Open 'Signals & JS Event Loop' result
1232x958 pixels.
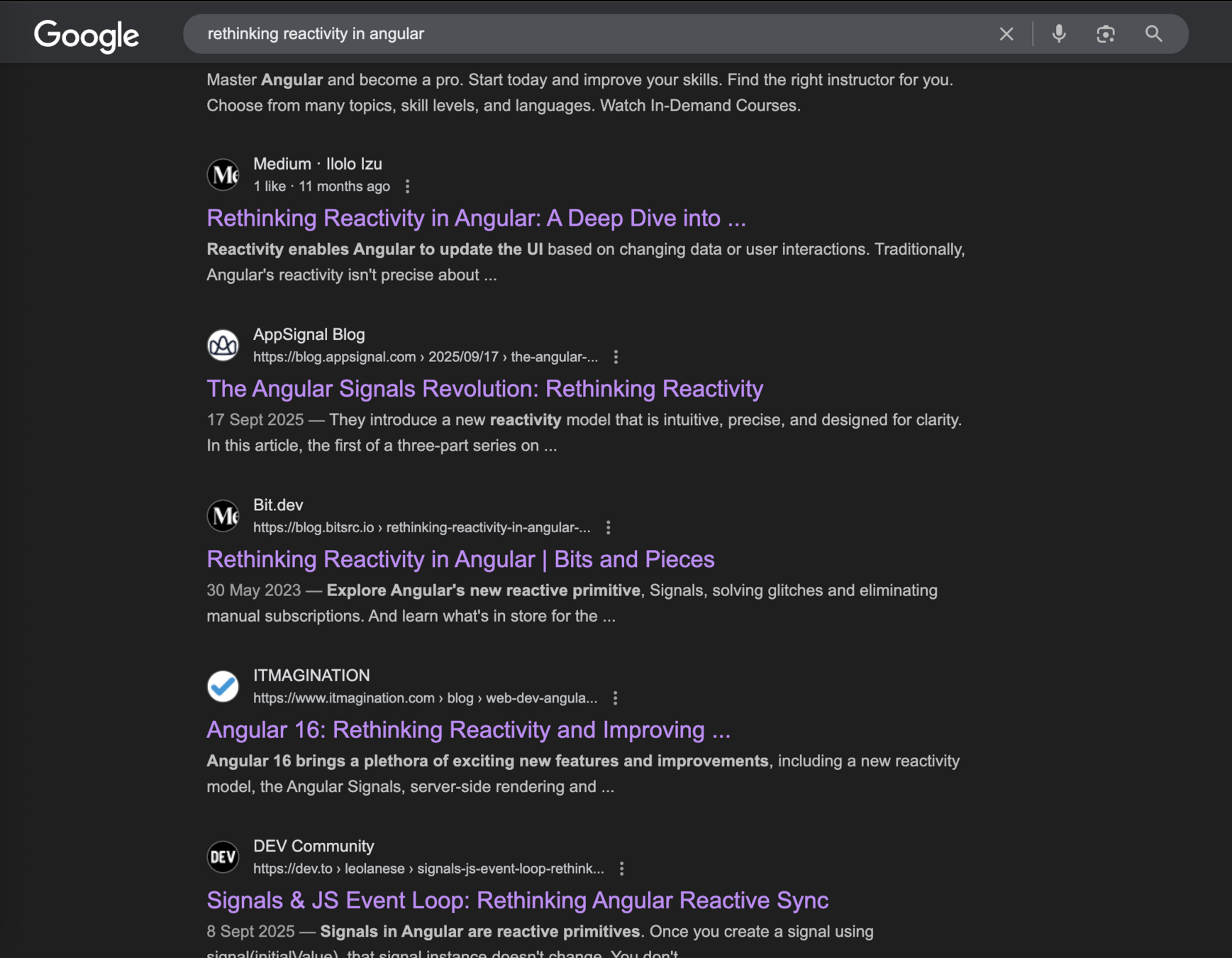[517, 900]
